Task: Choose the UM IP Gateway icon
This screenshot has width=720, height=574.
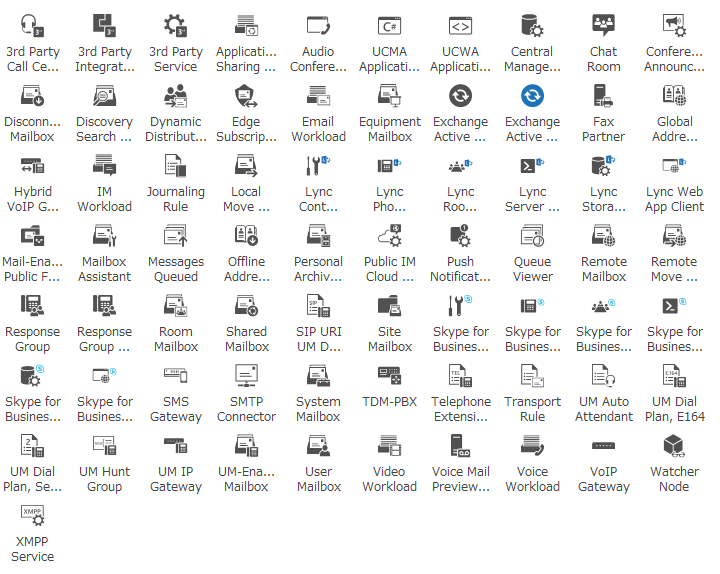Action: (x=175, y=446)
